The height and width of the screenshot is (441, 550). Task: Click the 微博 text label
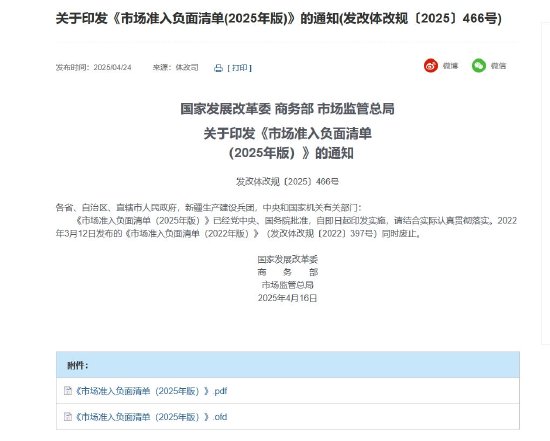450,66
